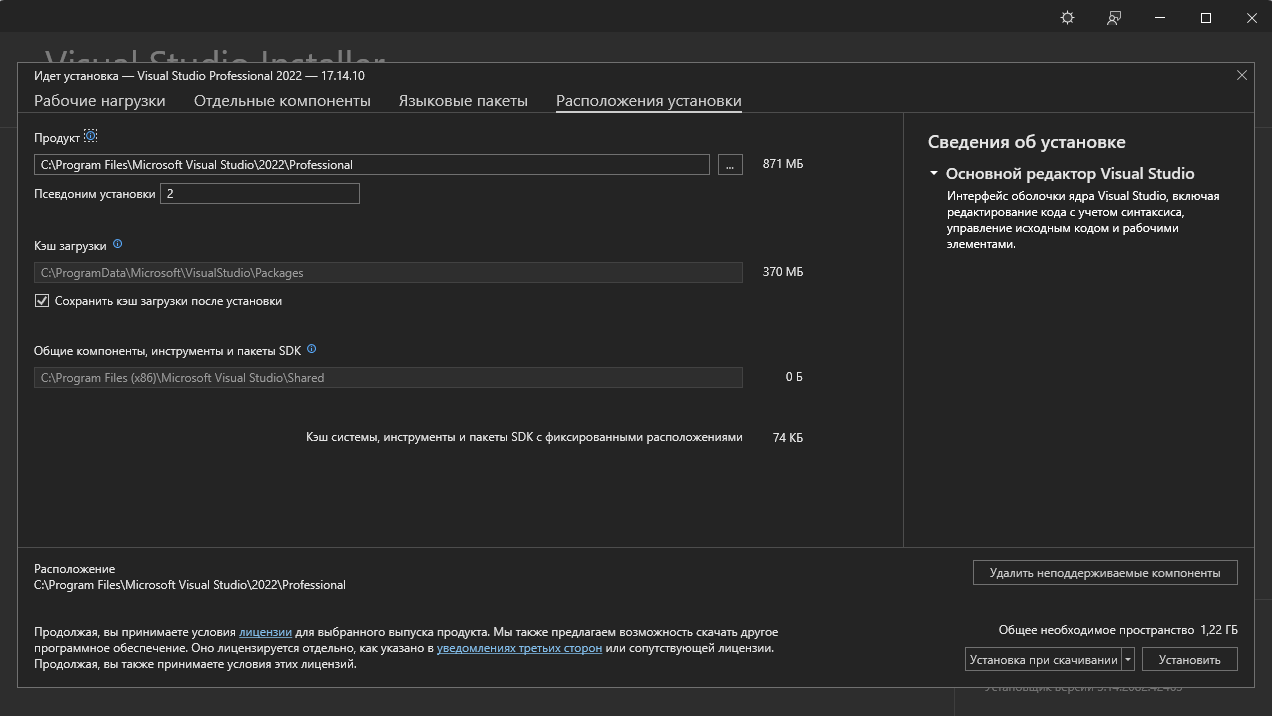Collapse the Основной редактор Visual Studio section
Image resolution: width=1272 pixels, height=716 pixels.
(934, 173)
